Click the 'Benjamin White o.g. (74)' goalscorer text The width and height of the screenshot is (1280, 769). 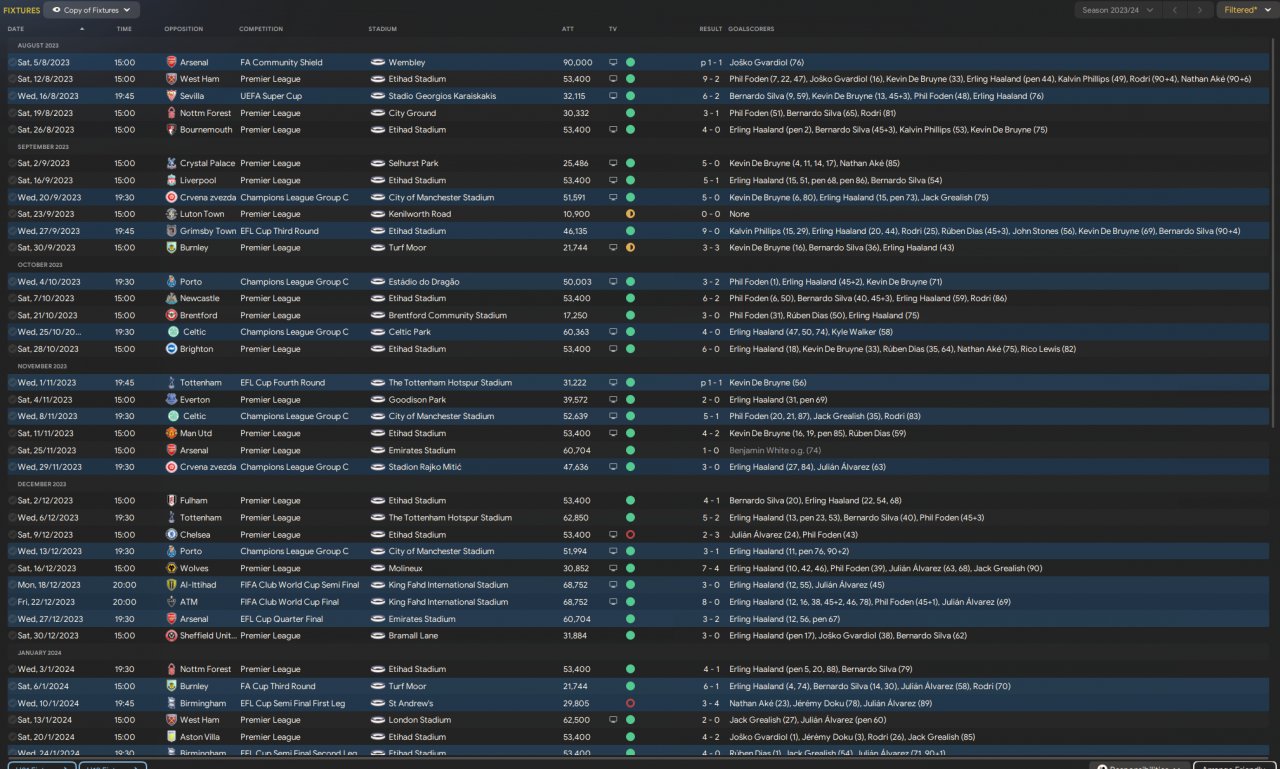point(777,450)
